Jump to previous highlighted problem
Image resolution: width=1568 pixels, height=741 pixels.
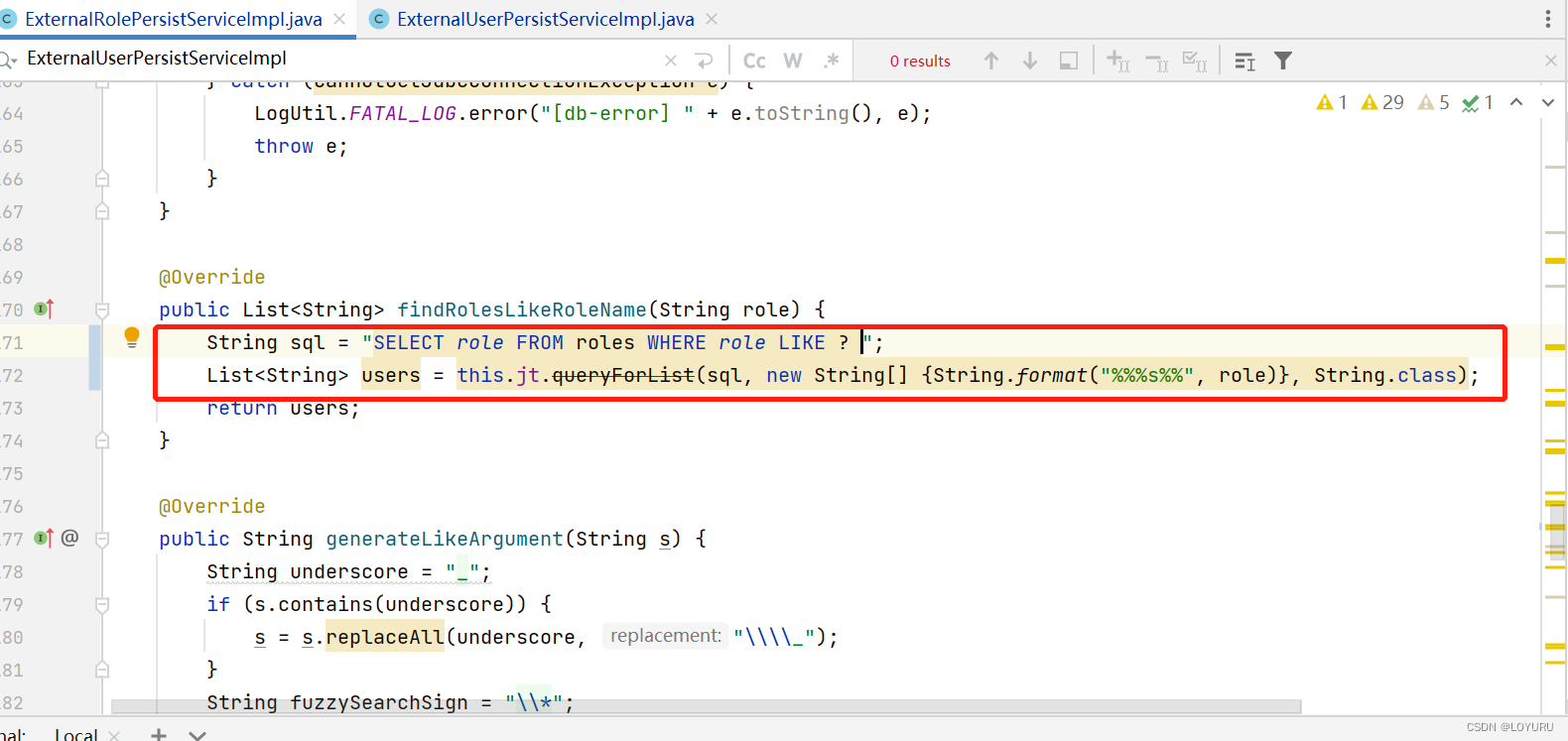pos(1516,102)
